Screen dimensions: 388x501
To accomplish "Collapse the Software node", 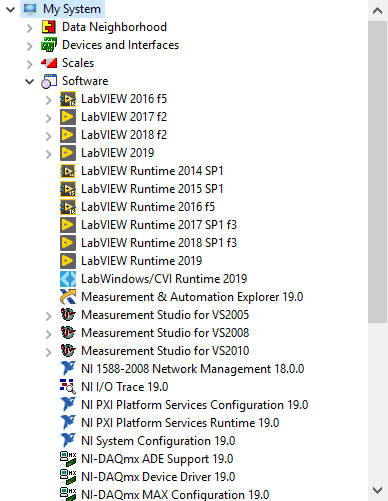I will 30,81.
